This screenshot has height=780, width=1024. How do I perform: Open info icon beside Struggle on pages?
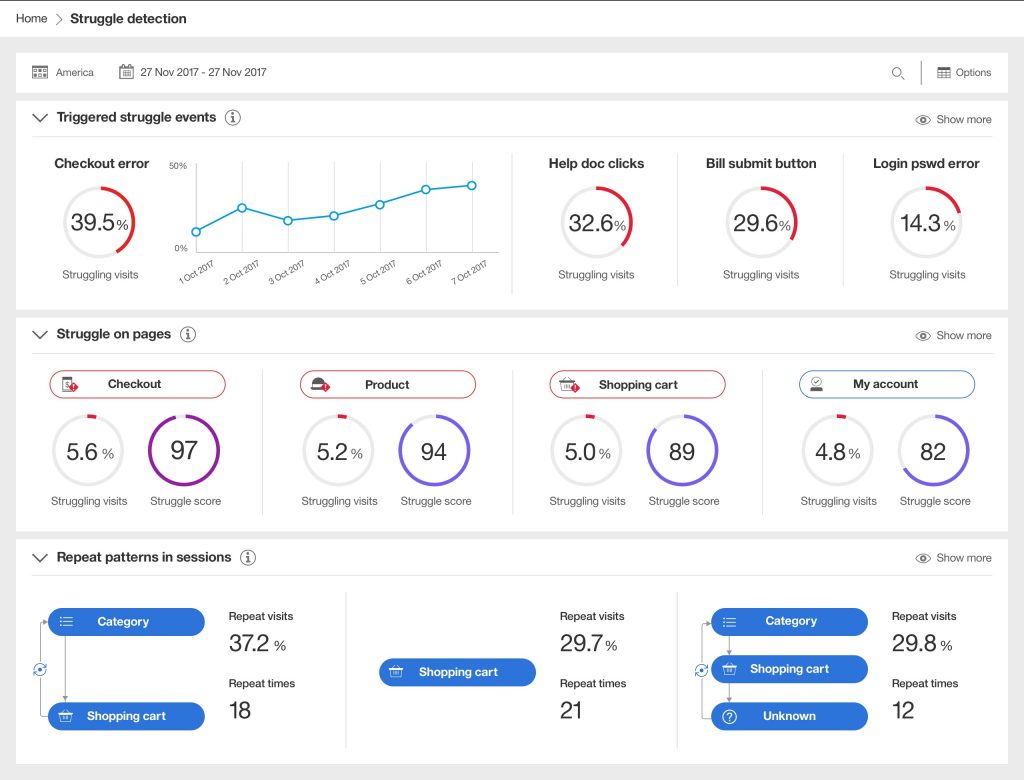188,334
